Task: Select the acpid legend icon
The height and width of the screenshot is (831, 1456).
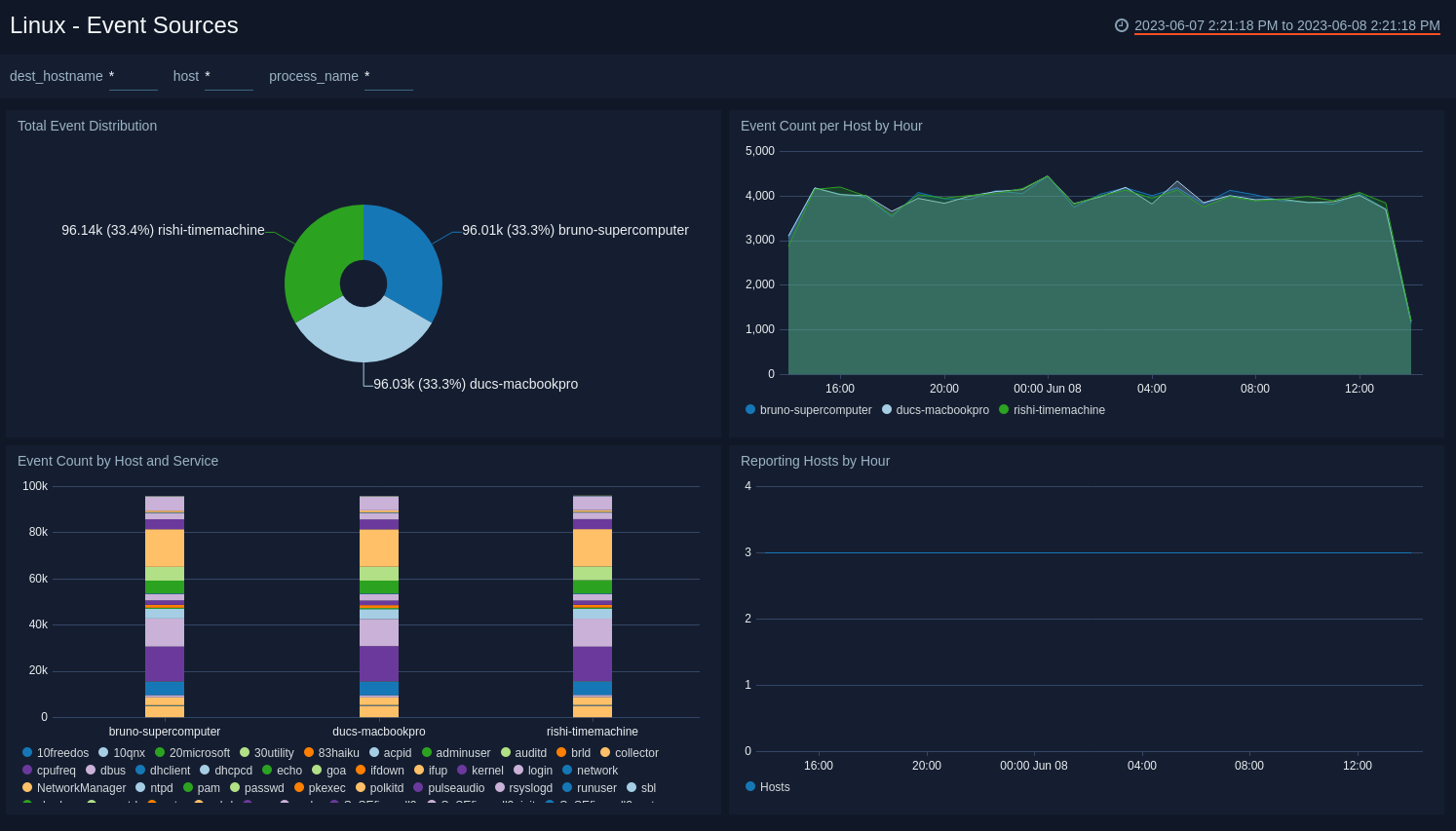Action: [374, 752]
